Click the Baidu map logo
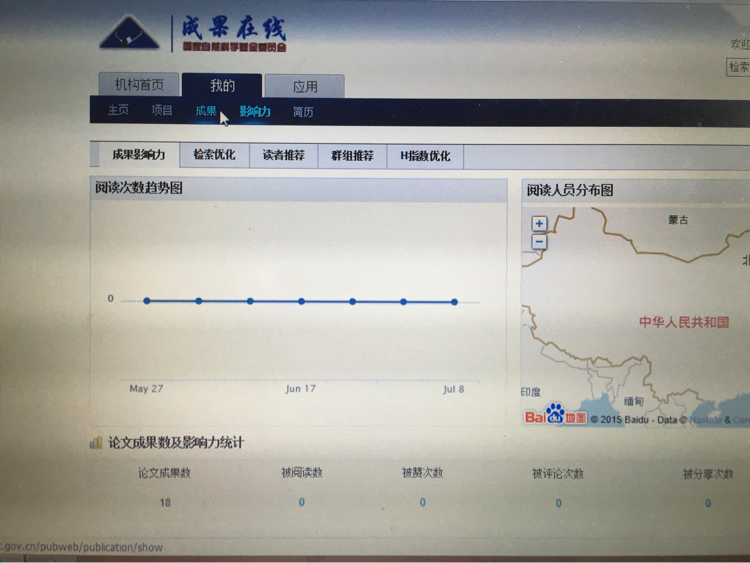 pyautogui.click(x=555, y=415)
